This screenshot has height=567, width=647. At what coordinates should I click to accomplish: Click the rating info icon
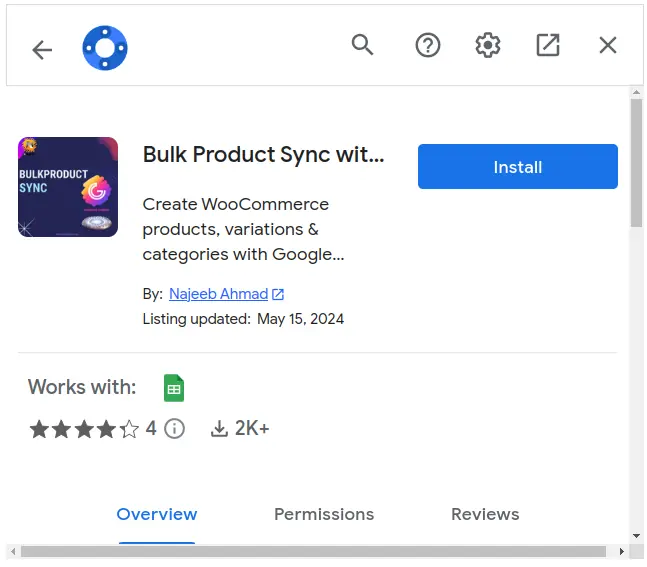click(x=175, y=428)
